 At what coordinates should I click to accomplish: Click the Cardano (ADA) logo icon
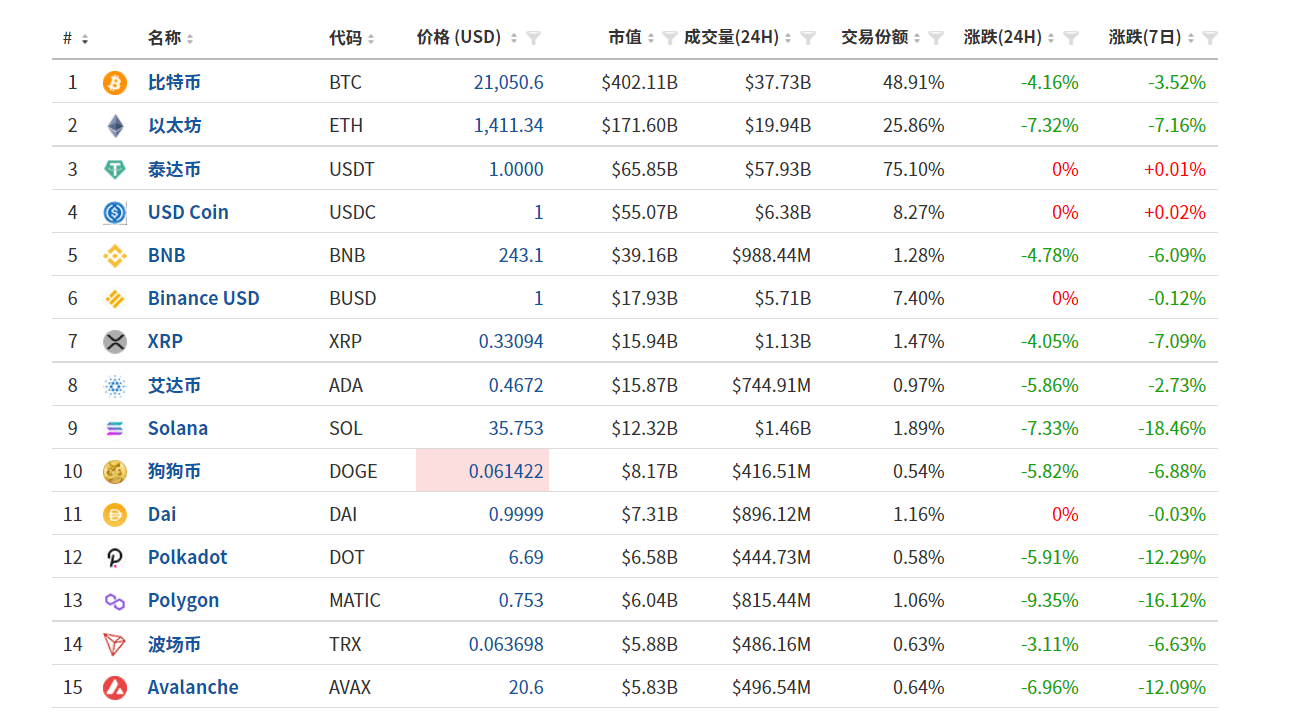click(x=114, y=384)
